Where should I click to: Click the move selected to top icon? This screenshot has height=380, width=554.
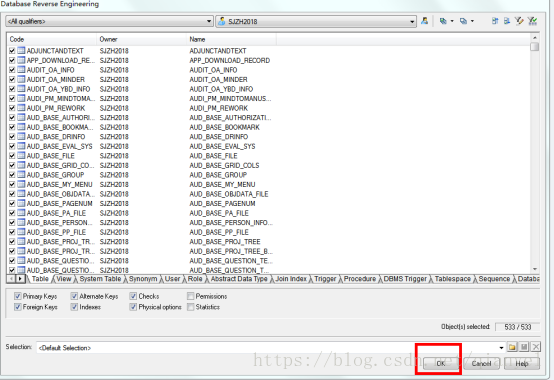[x=495, y=21]
